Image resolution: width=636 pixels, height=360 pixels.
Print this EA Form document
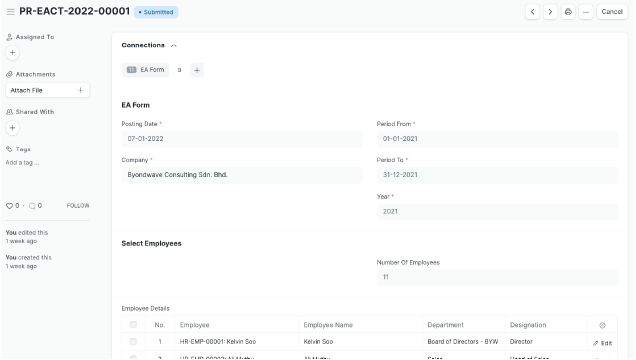[x=568, y=12]
